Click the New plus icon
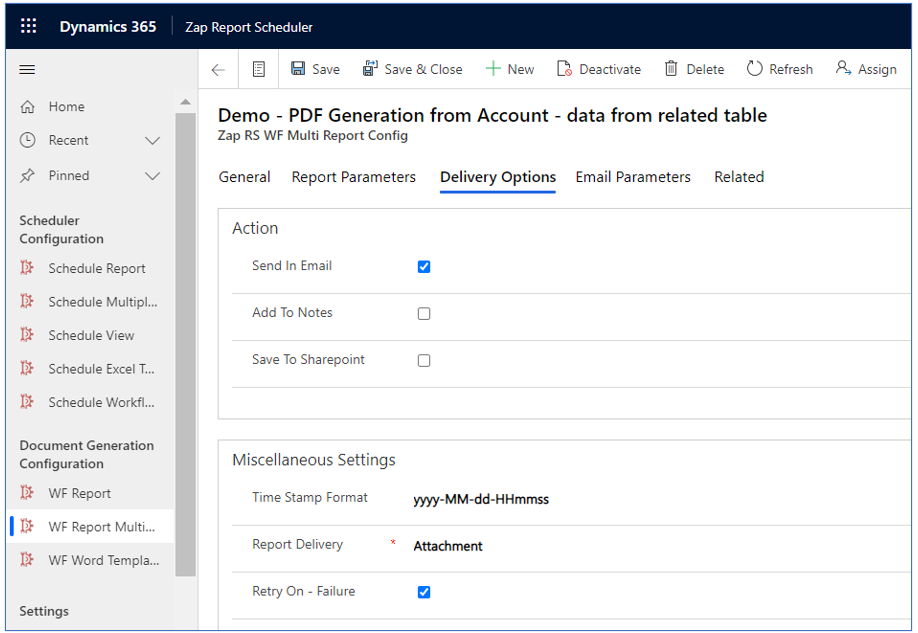 coord(493,69)
